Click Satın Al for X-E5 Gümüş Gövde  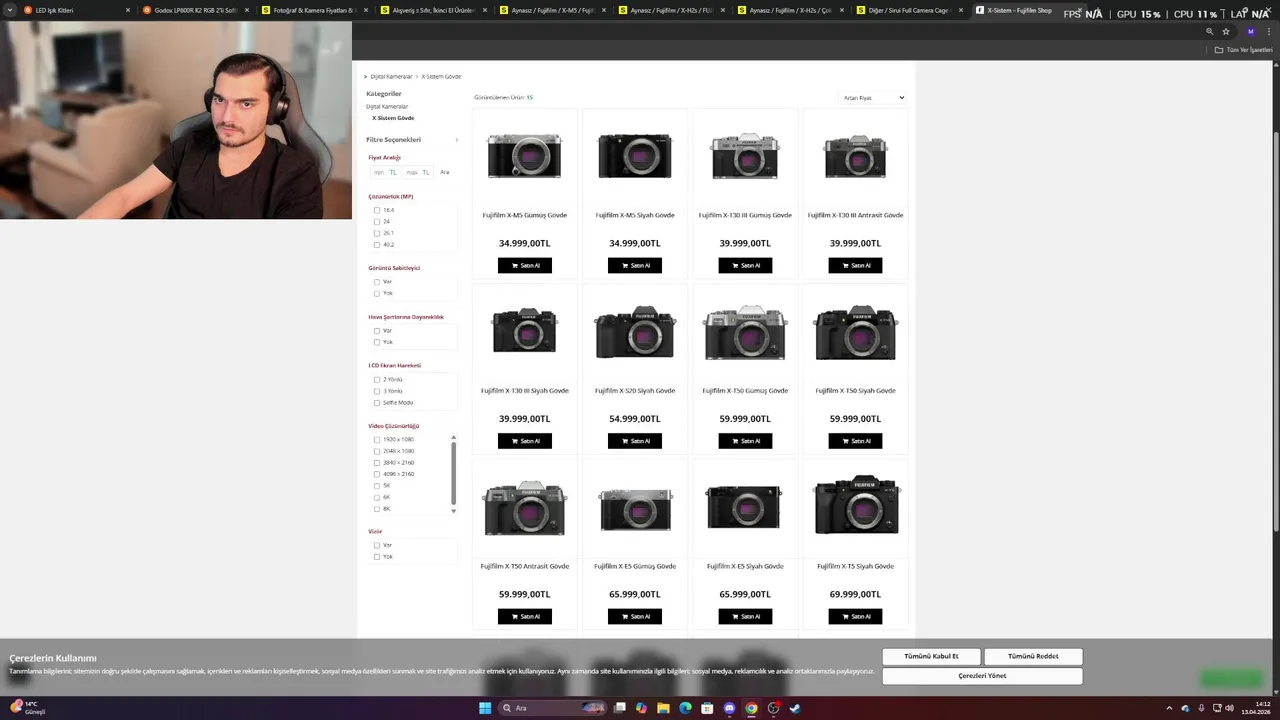pyautogui.click(x=635, y=617)
